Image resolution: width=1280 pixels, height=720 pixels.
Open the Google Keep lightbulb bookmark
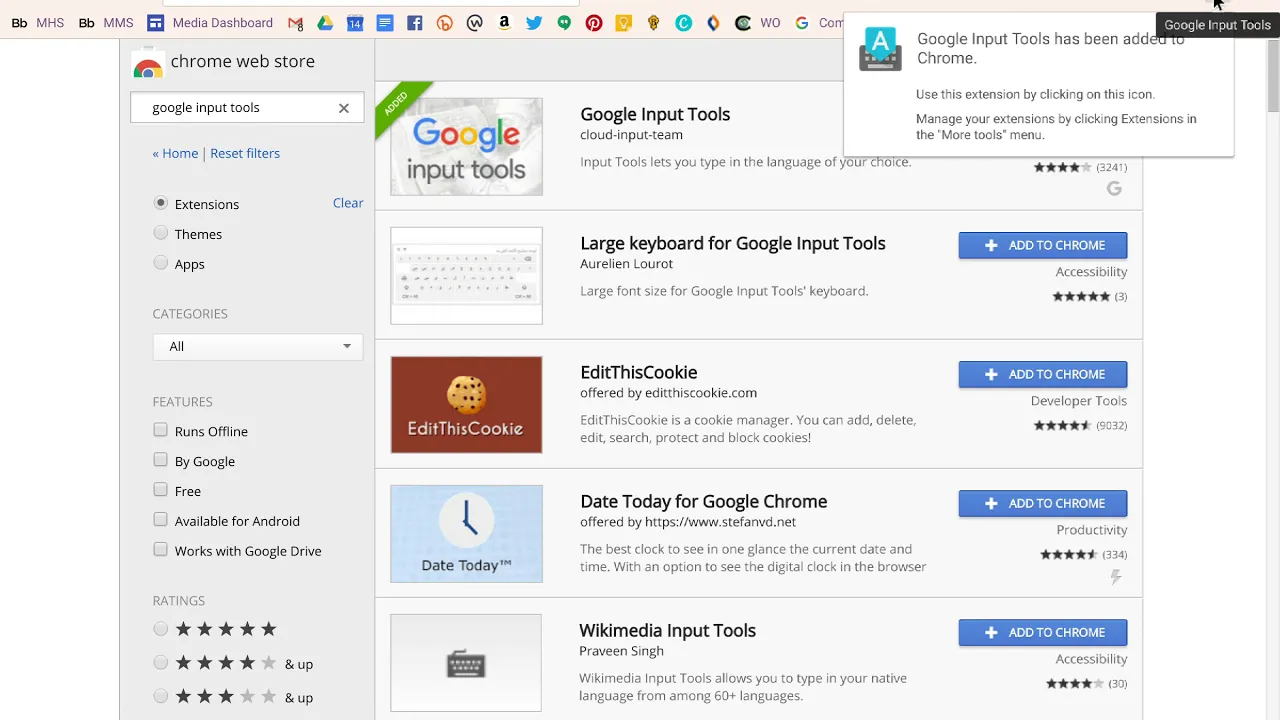tap(624, 23)
